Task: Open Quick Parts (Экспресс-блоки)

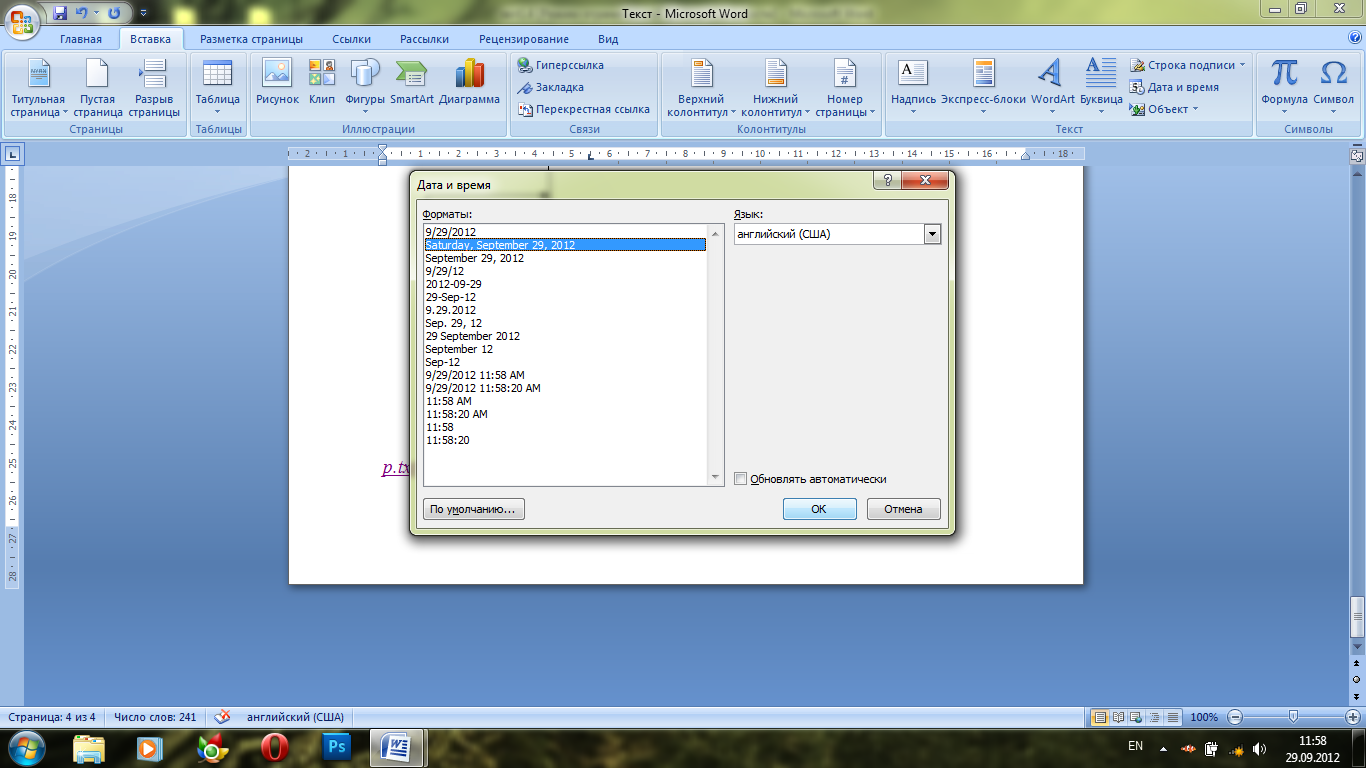Action: [x=983, y=88]
